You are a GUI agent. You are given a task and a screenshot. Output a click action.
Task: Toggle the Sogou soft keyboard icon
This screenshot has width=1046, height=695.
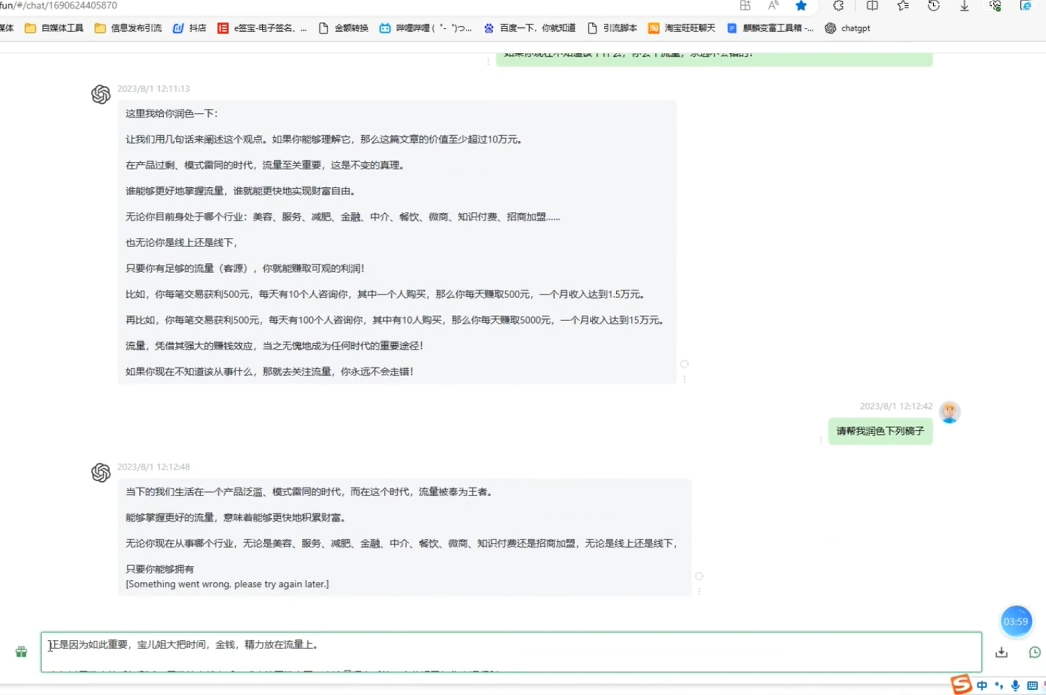[x=1032, y=685]
